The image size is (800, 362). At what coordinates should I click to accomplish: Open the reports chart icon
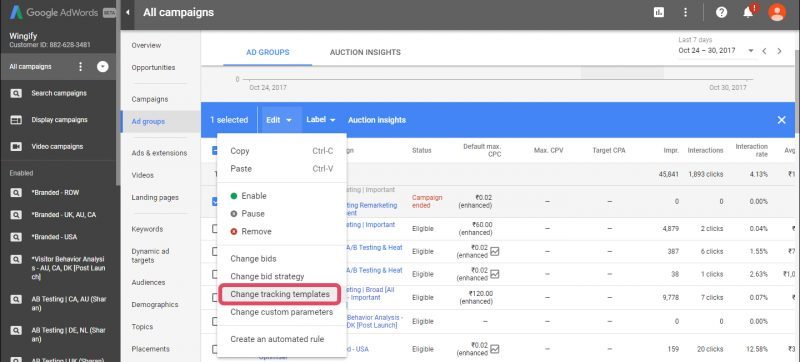(x=659, y=12)
